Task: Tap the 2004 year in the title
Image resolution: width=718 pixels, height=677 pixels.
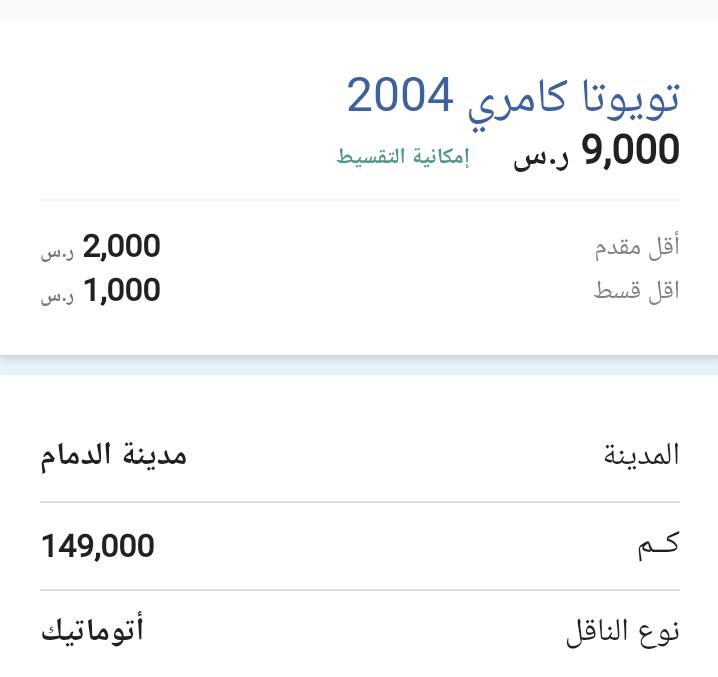Action: coord(400,95)
